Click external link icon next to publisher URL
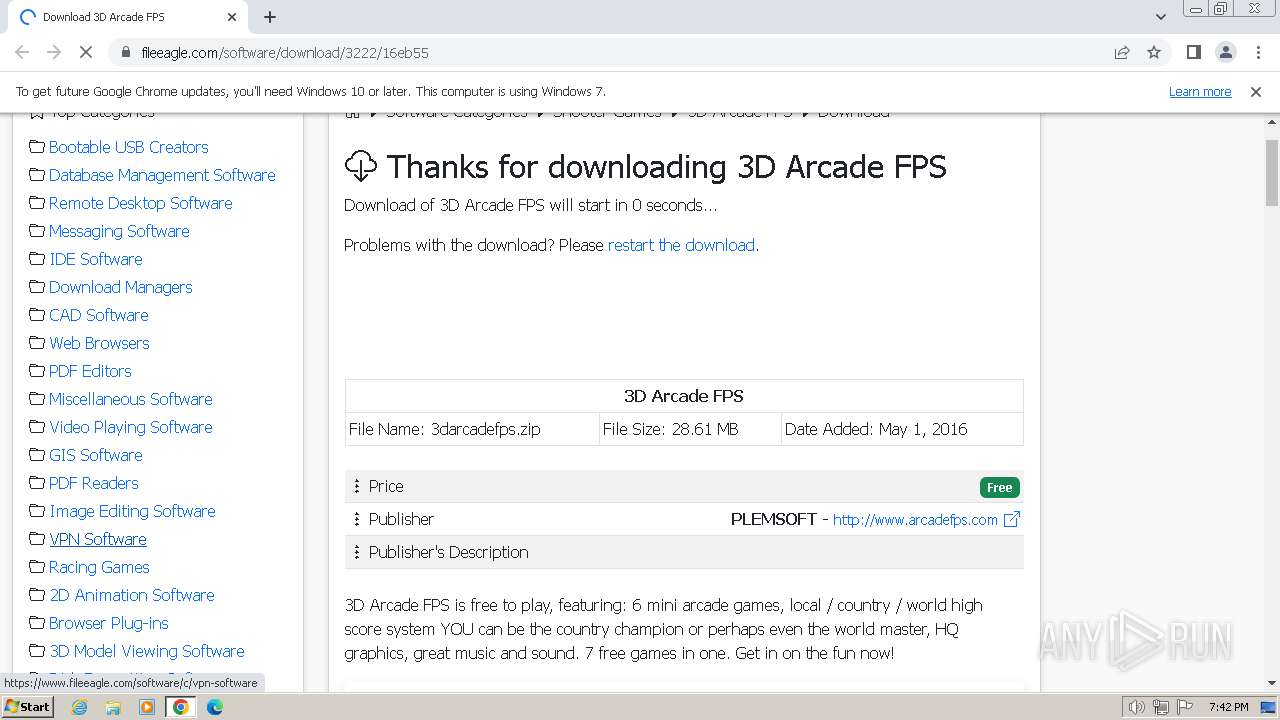This screenshot has width=1280, height=720. pyautogui.click(x=1012, y=519)
